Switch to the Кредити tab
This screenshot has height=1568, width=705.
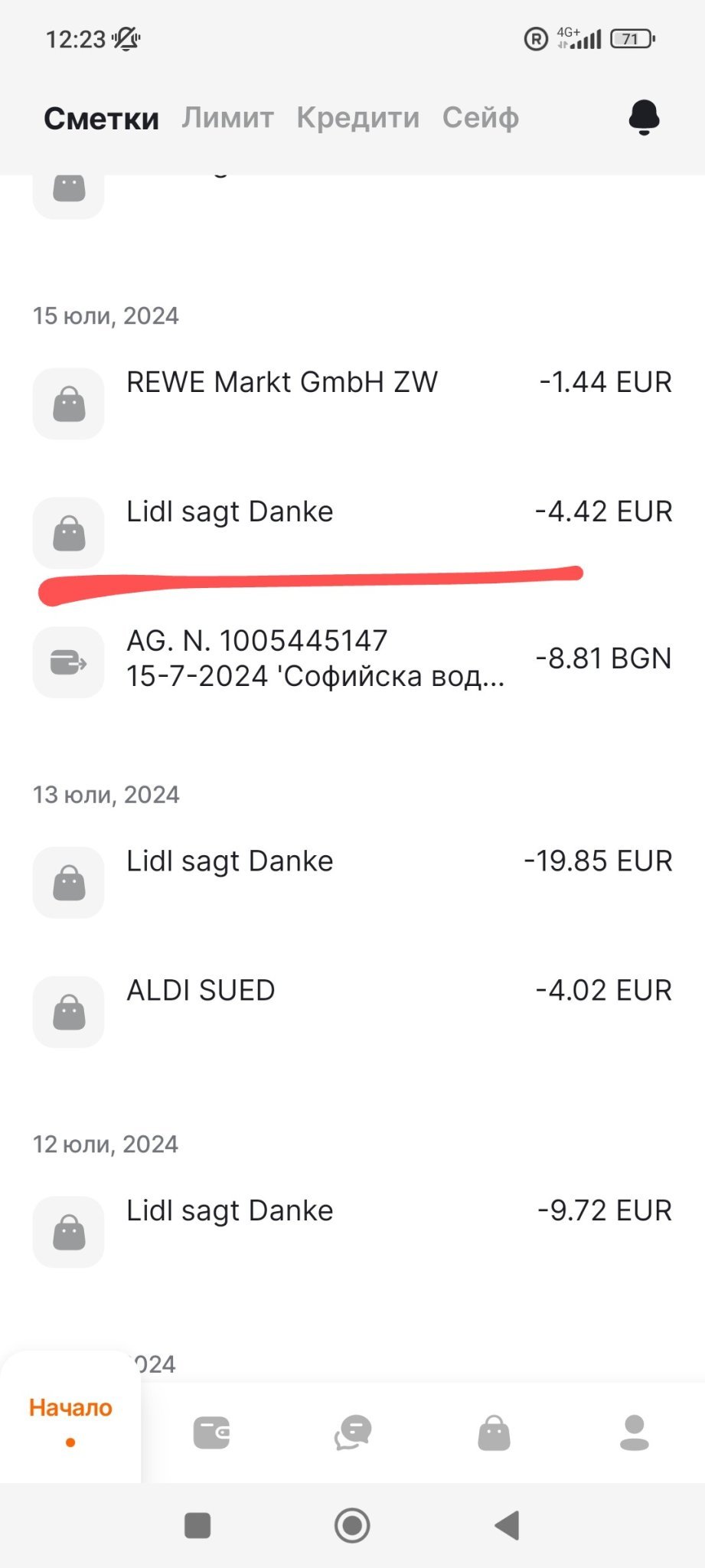[357, 118]
